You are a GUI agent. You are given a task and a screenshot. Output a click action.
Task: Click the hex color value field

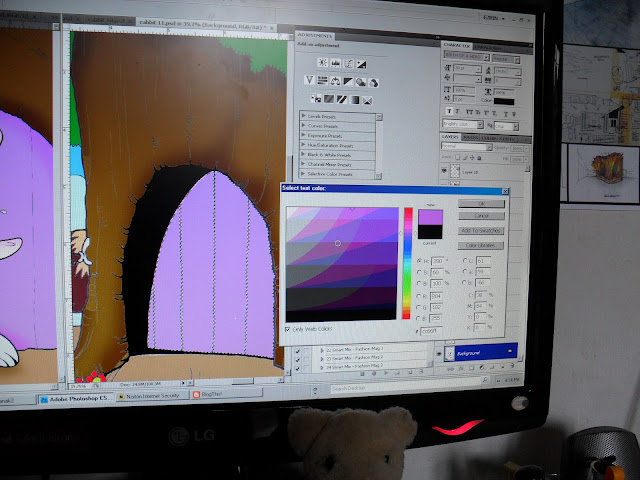click(431, 331)
